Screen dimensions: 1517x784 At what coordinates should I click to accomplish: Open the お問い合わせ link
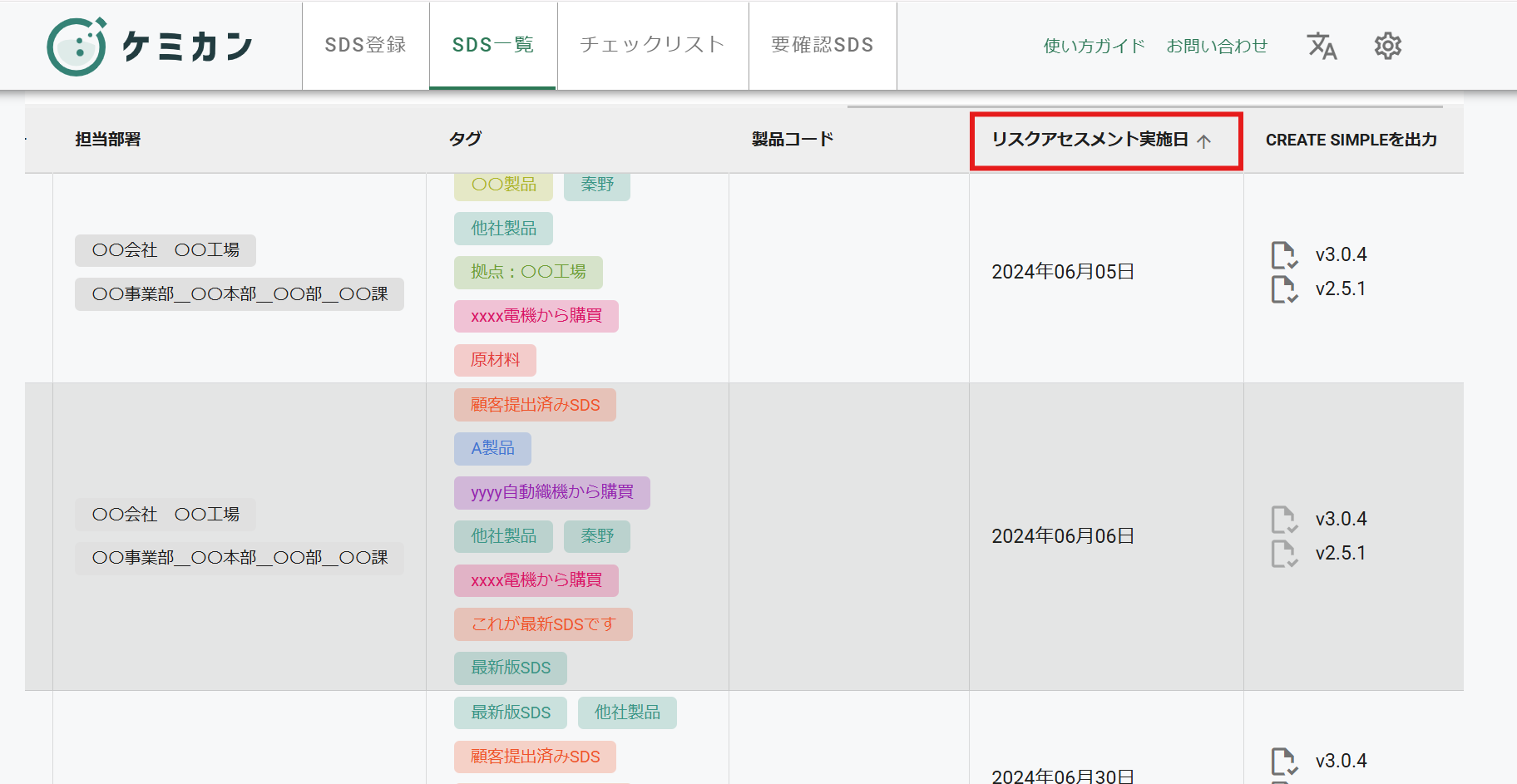[1217, 46]
